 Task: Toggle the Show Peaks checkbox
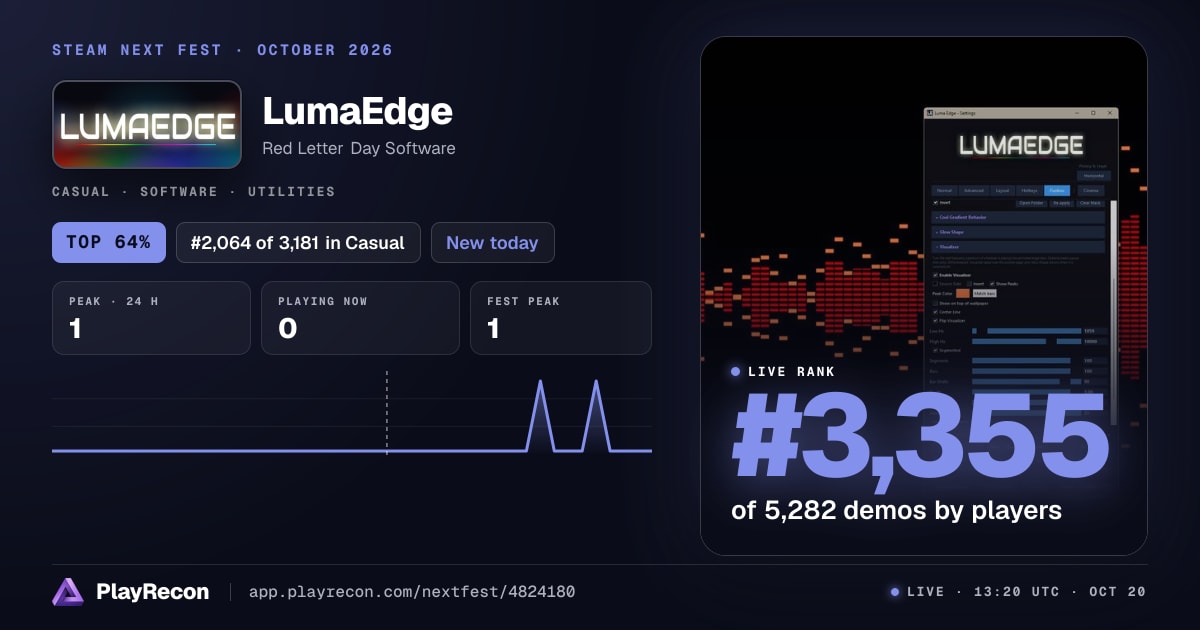[992, 284]
